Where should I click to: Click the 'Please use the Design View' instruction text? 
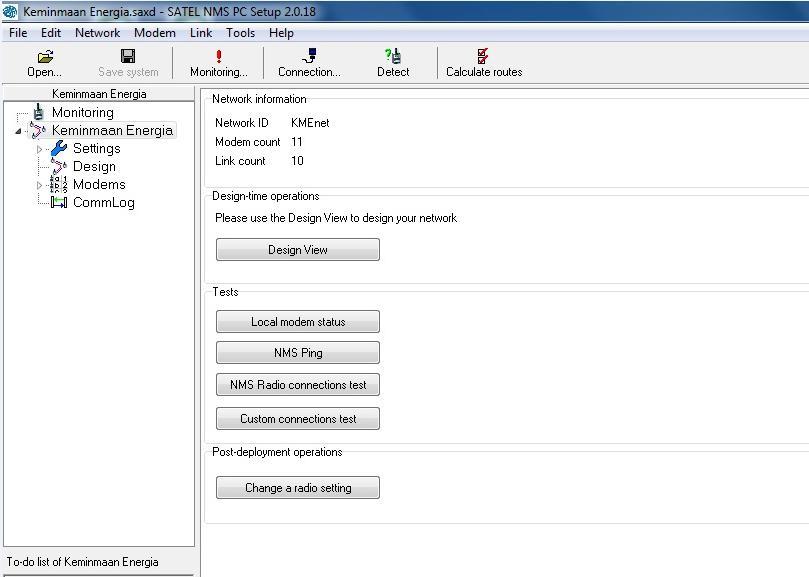[x=336, y=218]
